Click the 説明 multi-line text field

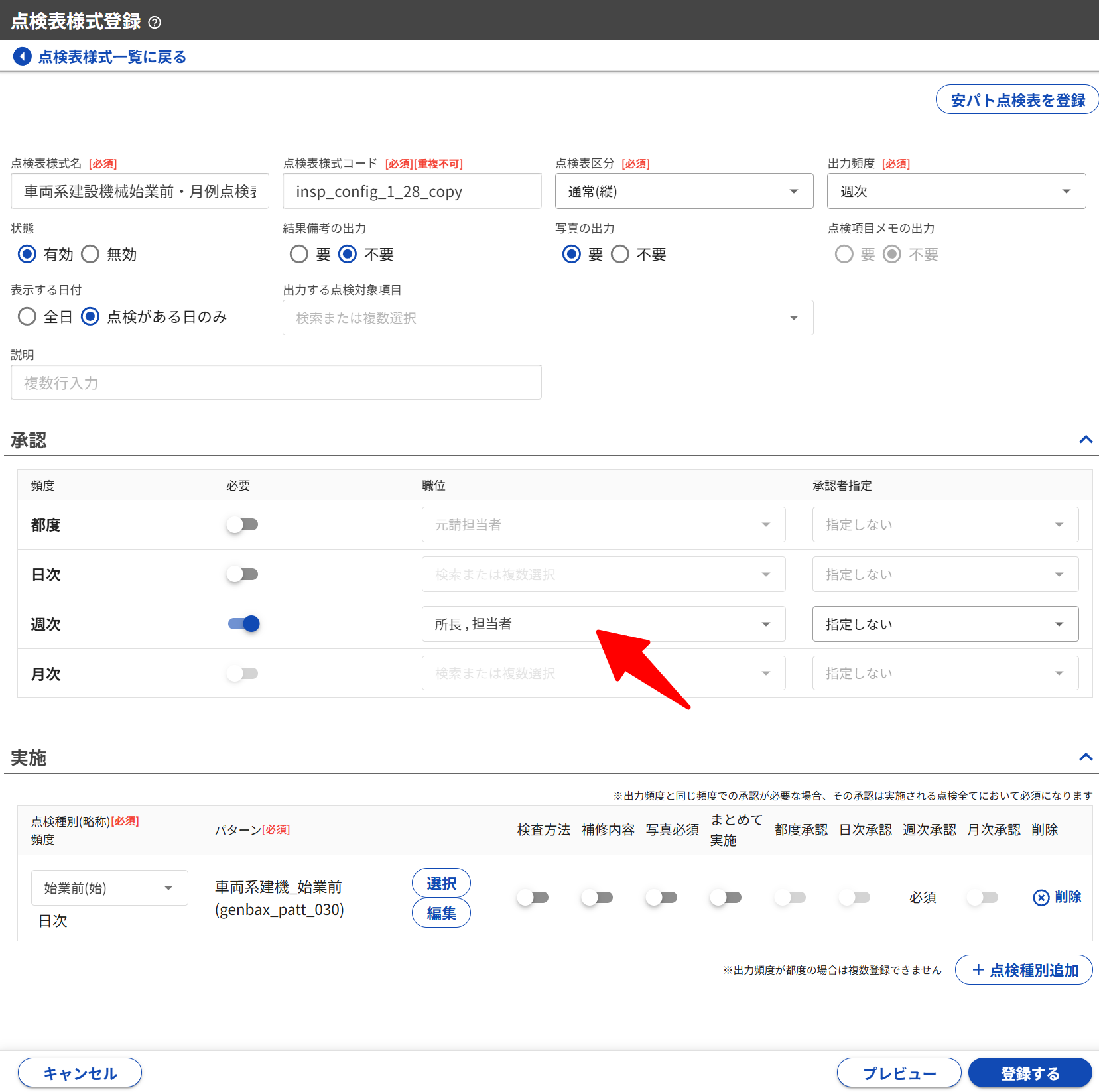[x=276, y=383]
